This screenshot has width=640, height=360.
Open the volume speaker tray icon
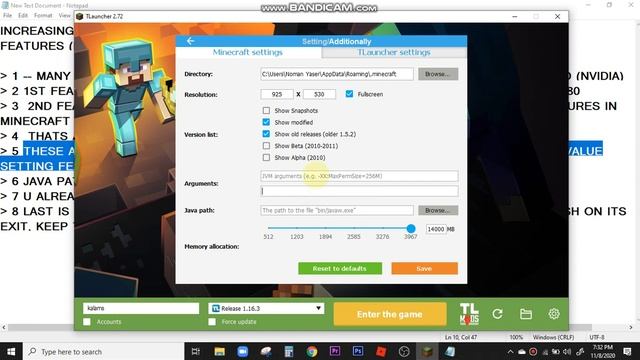pos(567,352)
